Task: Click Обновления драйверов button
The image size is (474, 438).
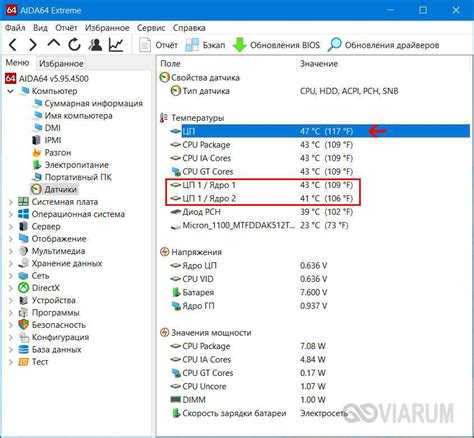Action: [x=383, y=45]
